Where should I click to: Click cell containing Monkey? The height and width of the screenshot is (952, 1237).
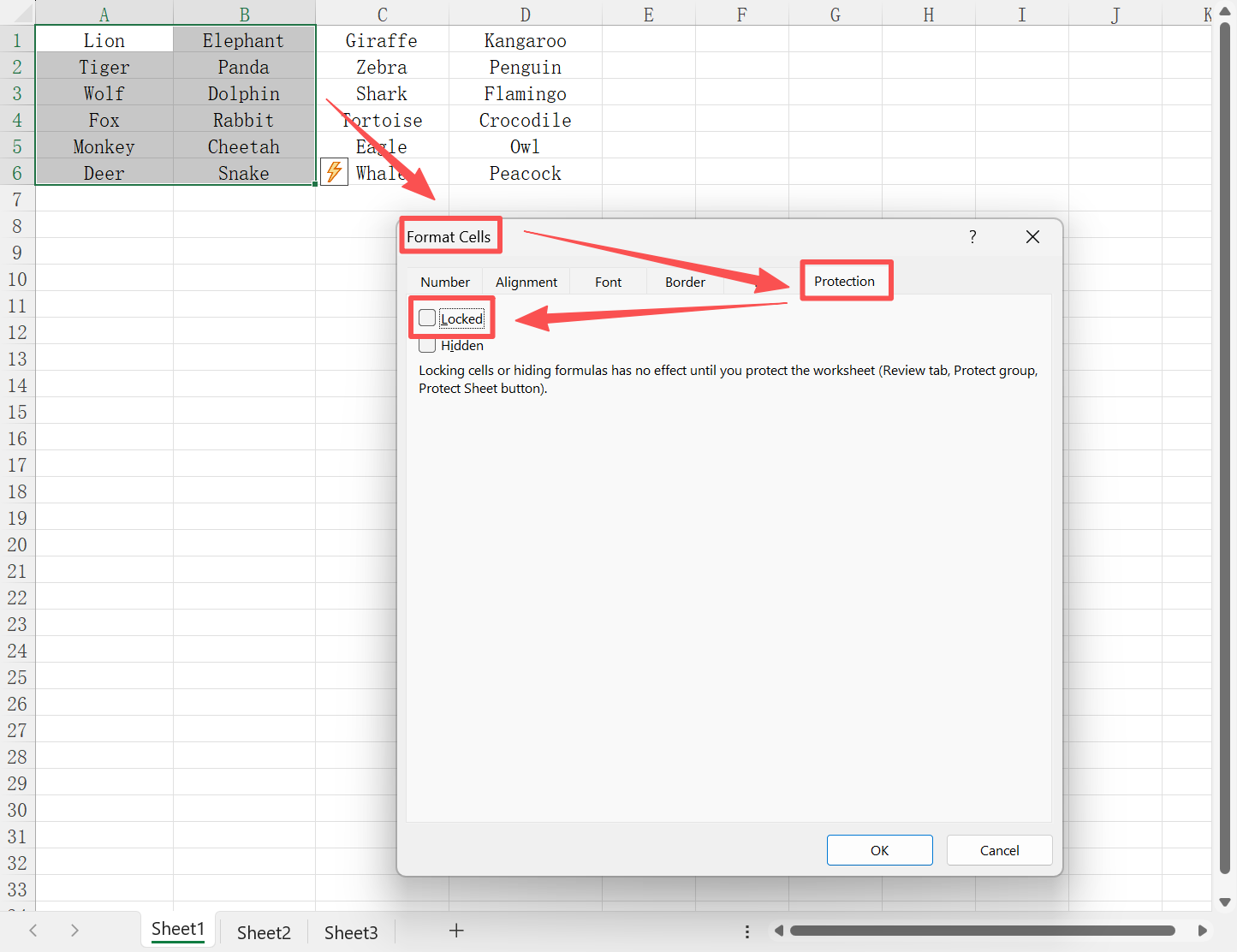(x=104, y=146)
